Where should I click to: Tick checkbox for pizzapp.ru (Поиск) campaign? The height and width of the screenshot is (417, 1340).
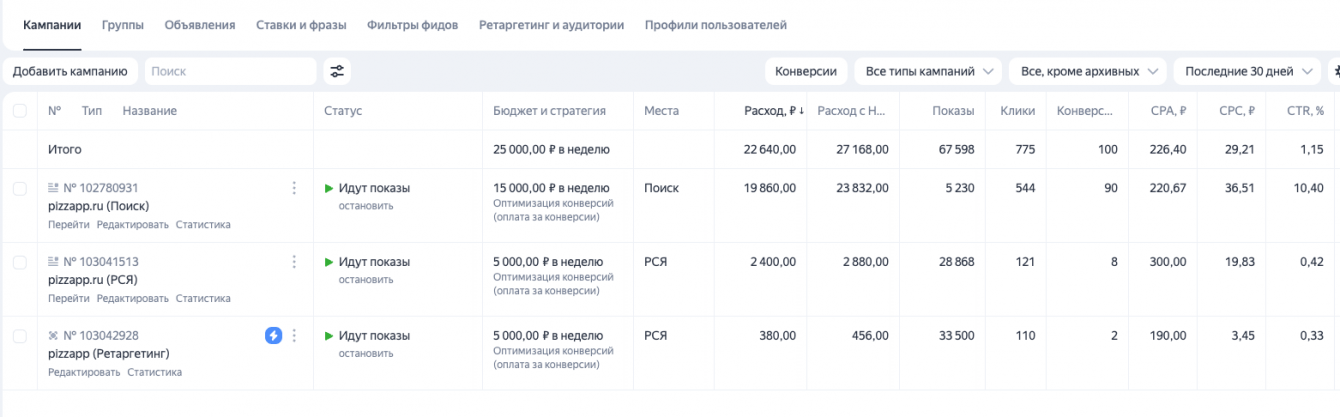(x=20, y=188)
